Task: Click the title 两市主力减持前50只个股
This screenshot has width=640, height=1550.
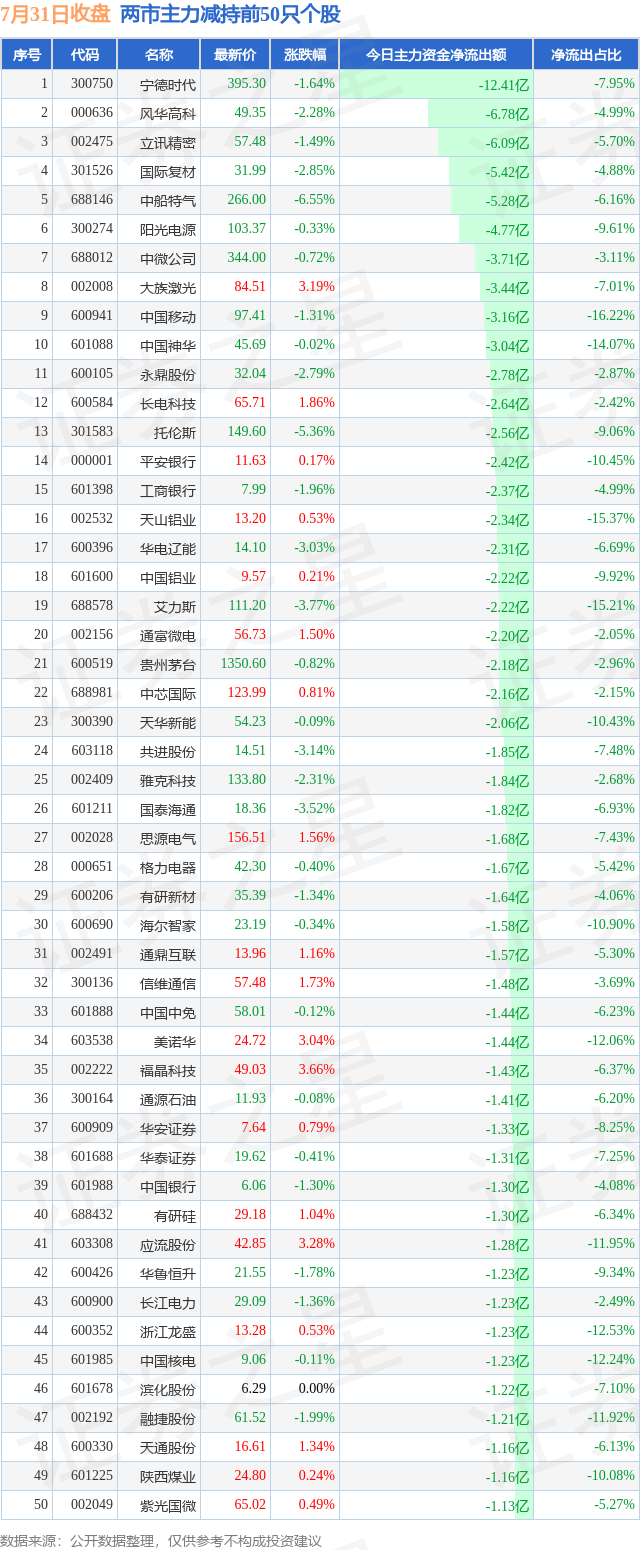Action: tap(230, 14)
